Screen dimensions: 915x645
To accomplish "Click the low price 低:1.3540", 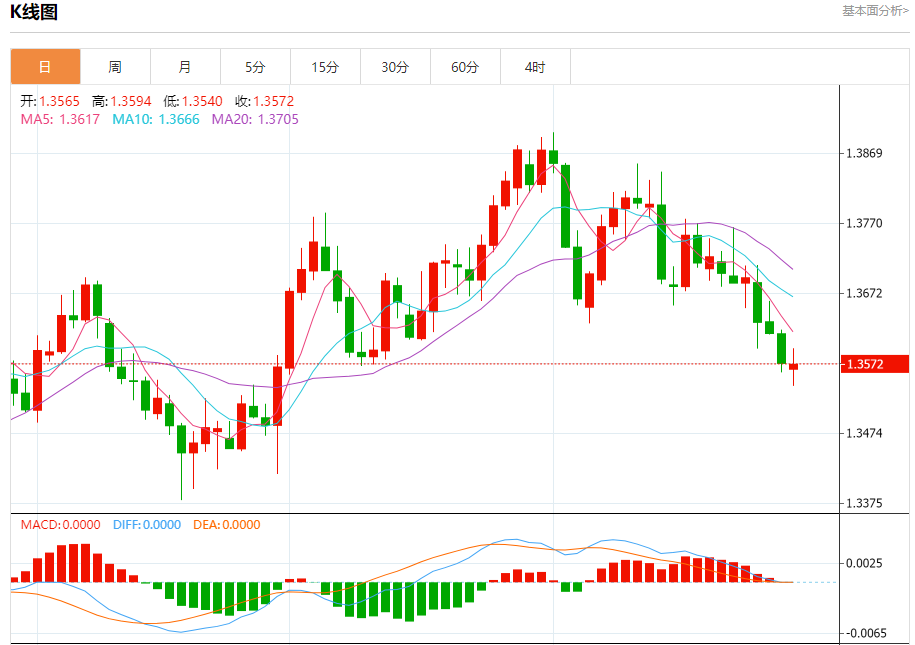I will (193, 101).
